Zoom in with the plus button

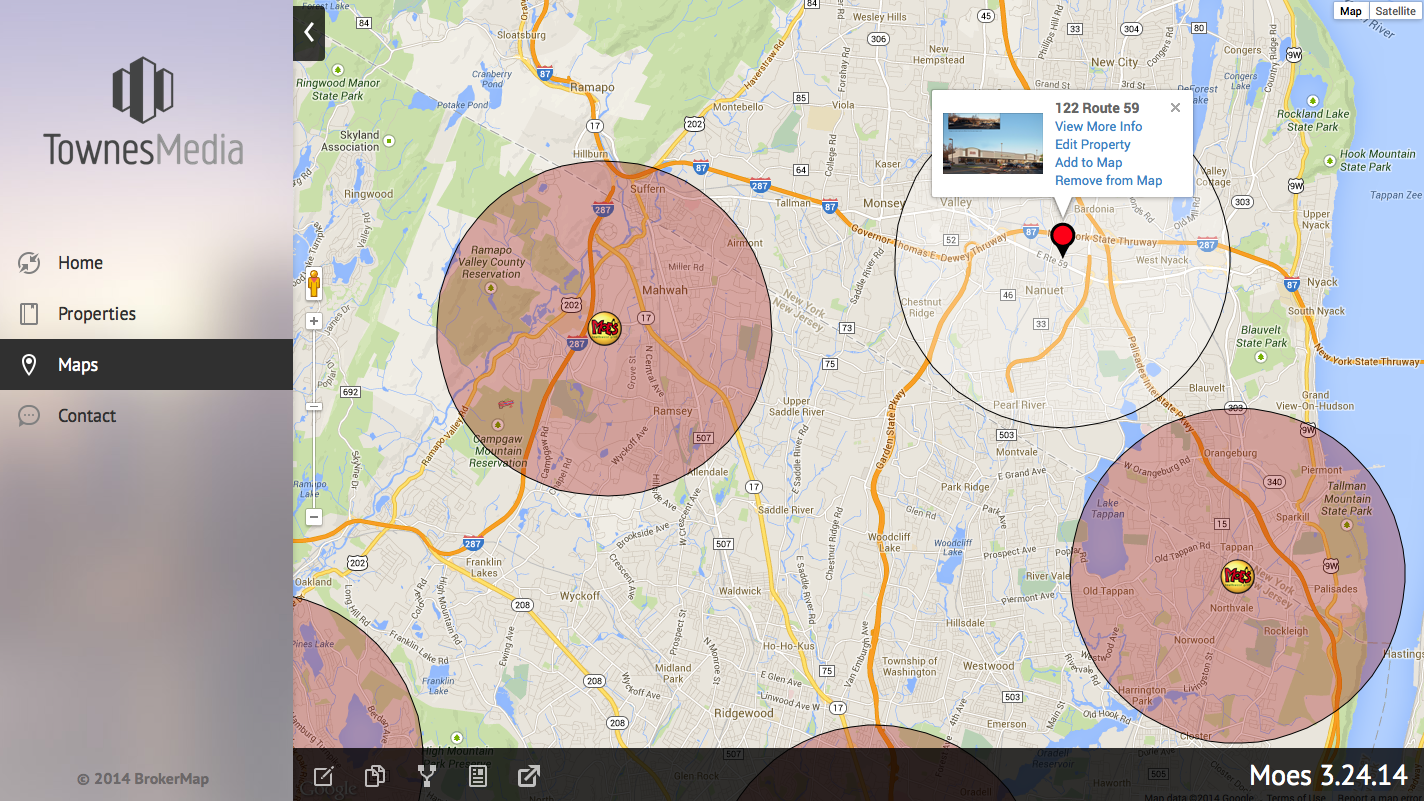[314, 322]
